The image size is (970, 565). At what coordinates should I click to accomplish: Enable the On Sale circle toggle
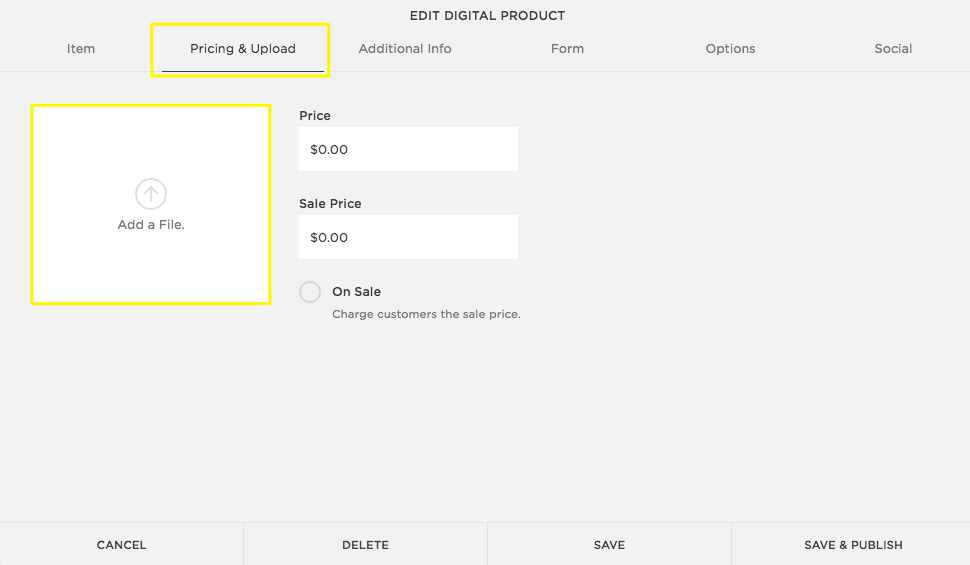310,292
